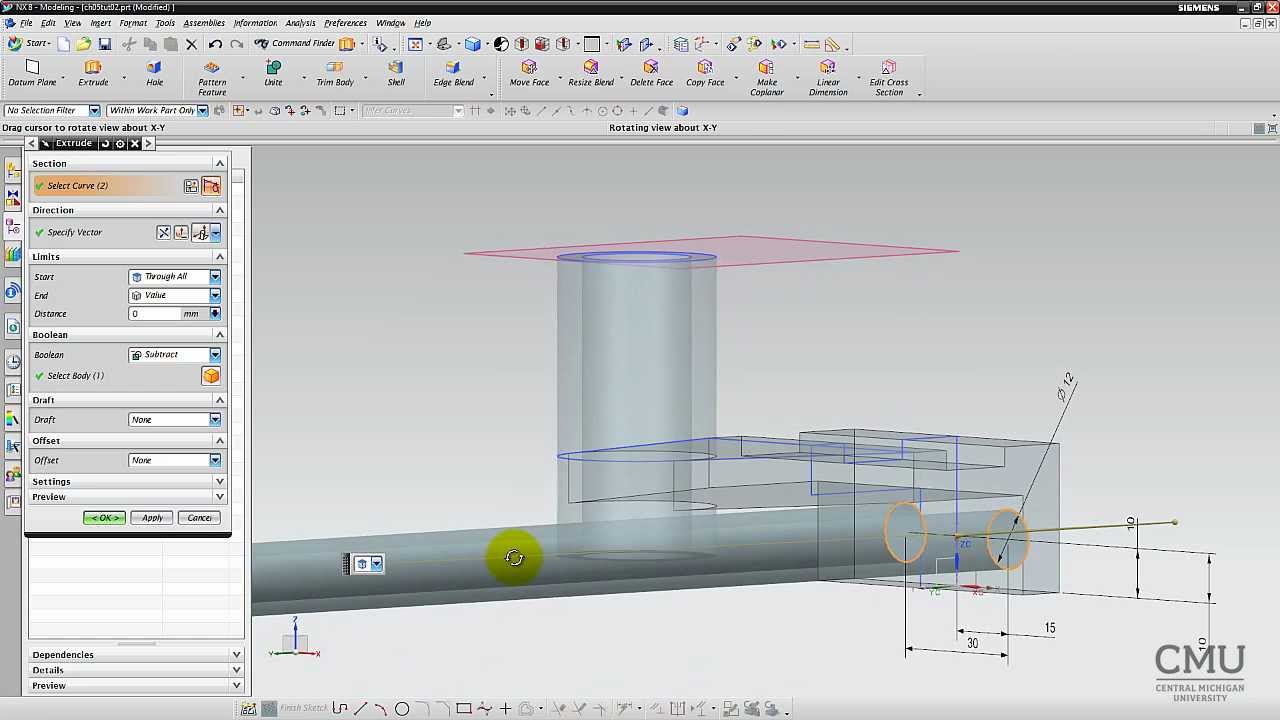Click the Unite boolean icon
Image resolution: width=1280 pixels, height=720 pixels.
point(273,68)
